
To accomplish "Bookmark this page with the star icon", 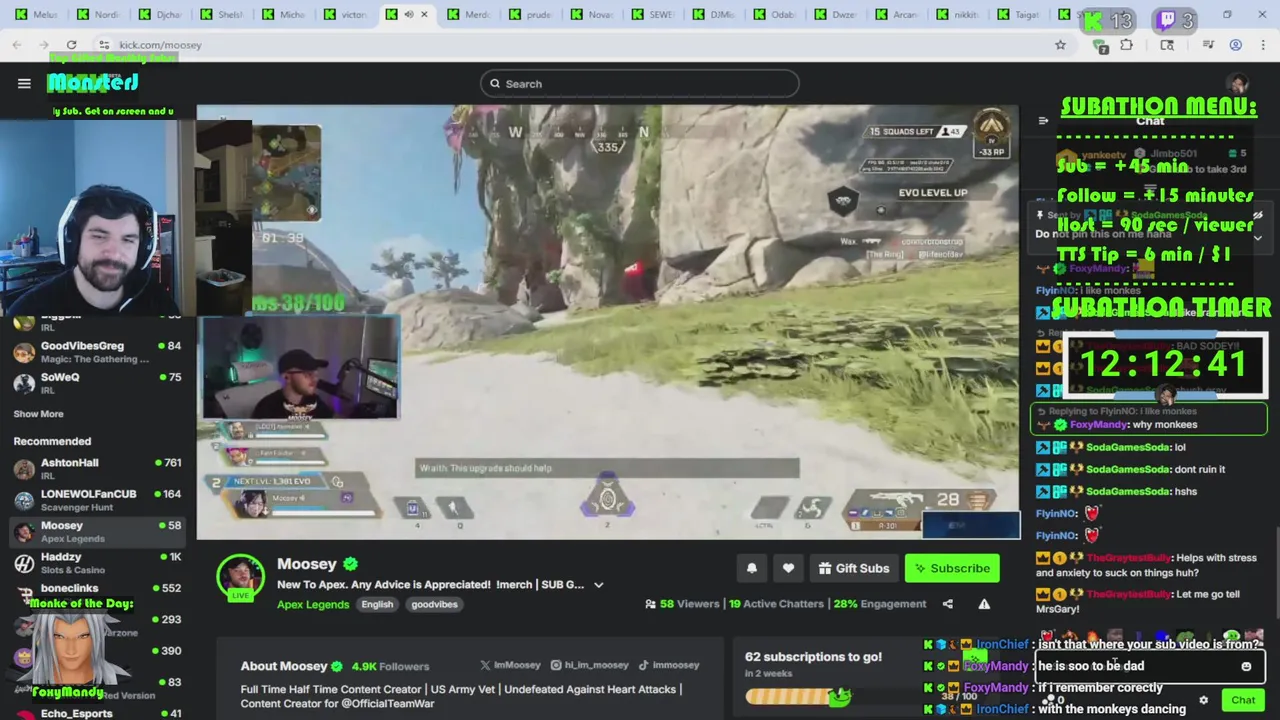I will [1060, 45].
